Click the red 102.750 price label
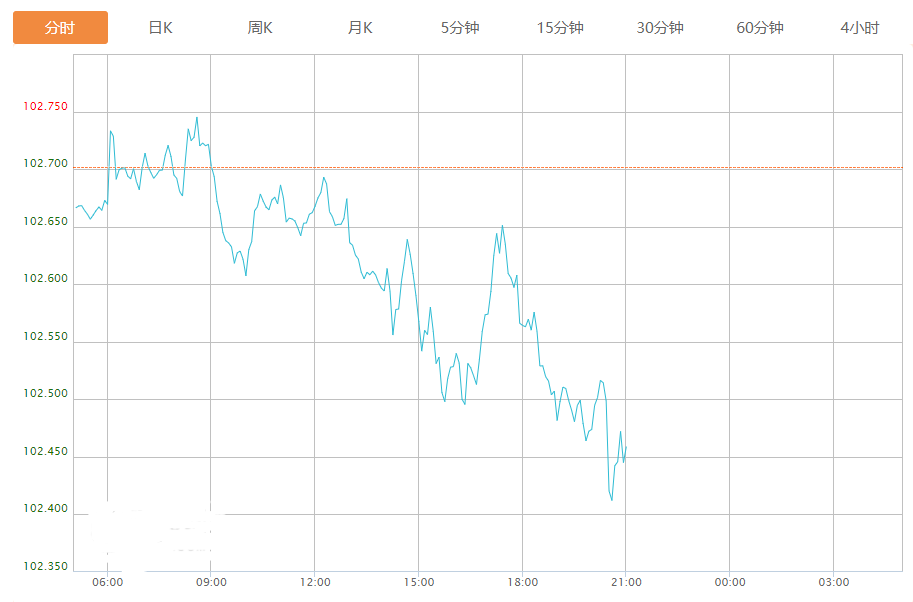The width and height of the screenshot is (913, 602). click(46, 106)
